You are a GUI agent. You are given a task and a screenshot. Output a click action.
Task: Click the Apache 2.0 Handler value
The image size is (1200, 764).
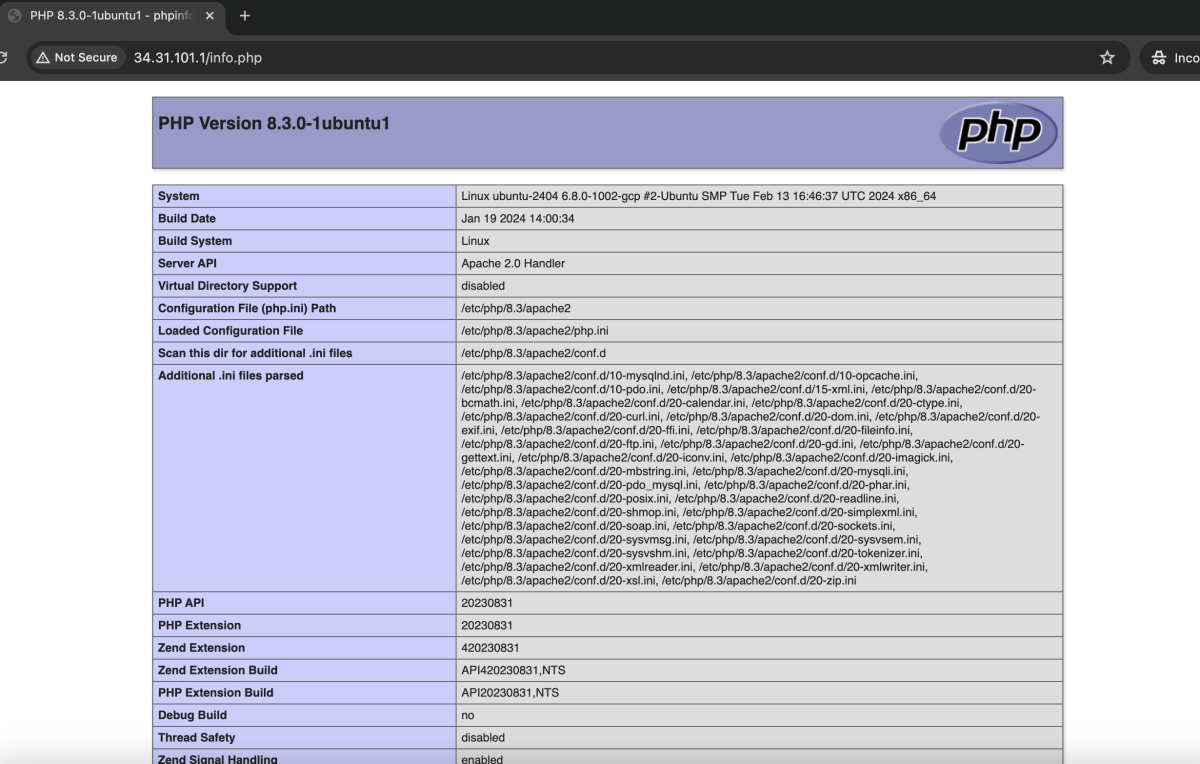pos(513,264)
